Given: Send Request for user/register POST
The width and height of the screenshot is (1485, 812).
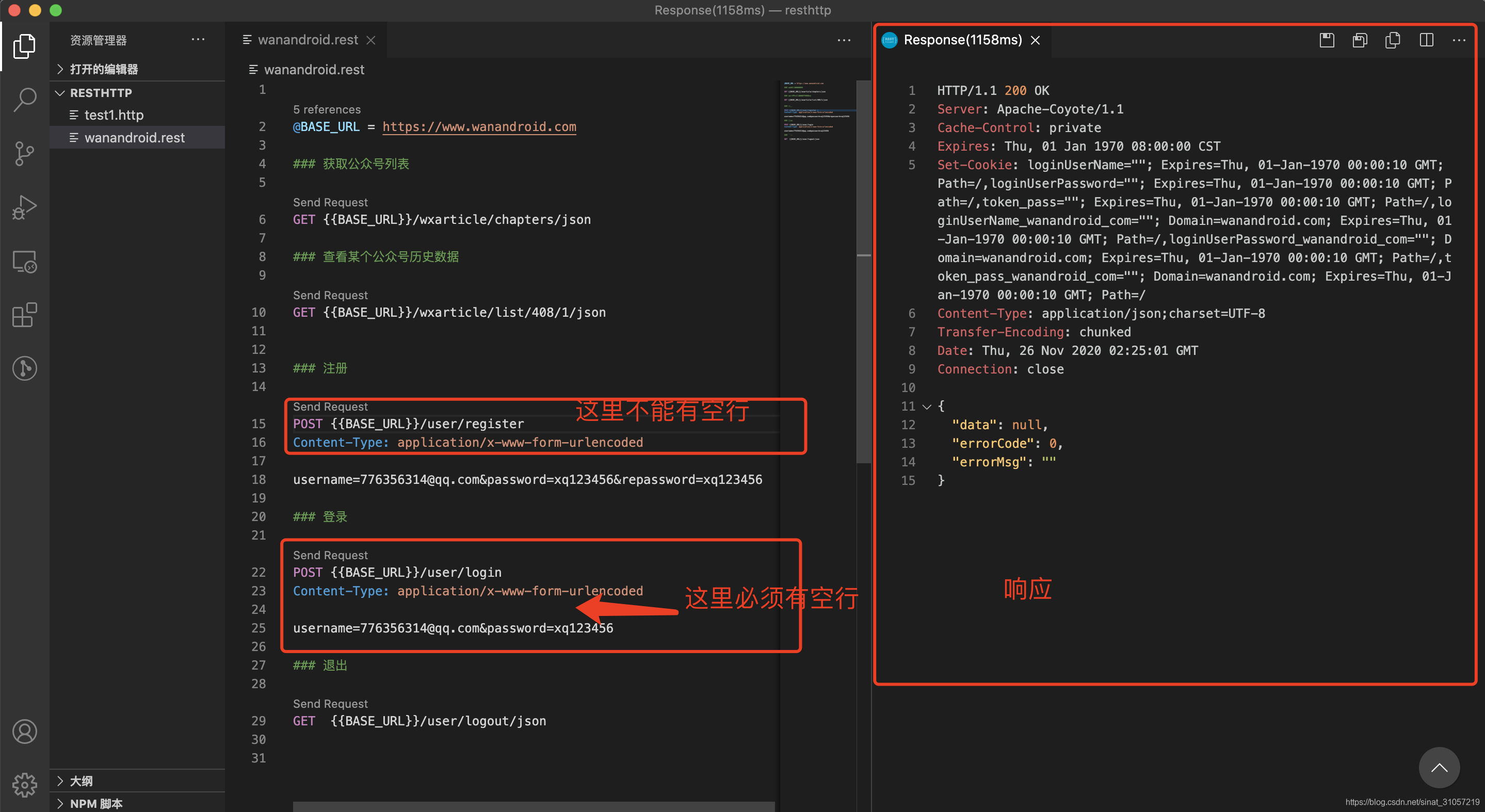Looking at the screenshot, I should point(330,407).
